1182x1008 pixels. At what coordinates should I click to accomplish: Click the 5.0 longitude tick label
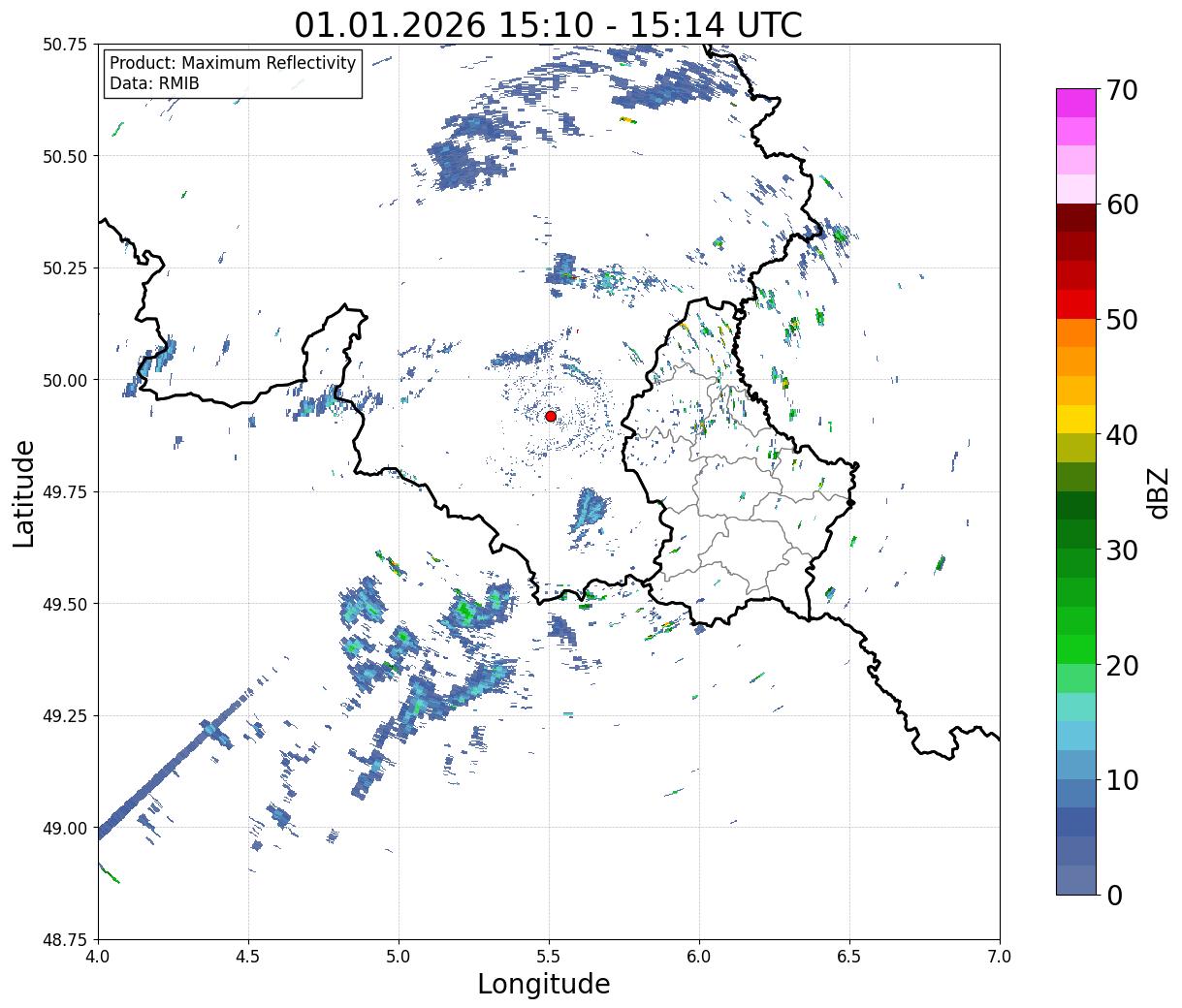[x=399, y=956]
